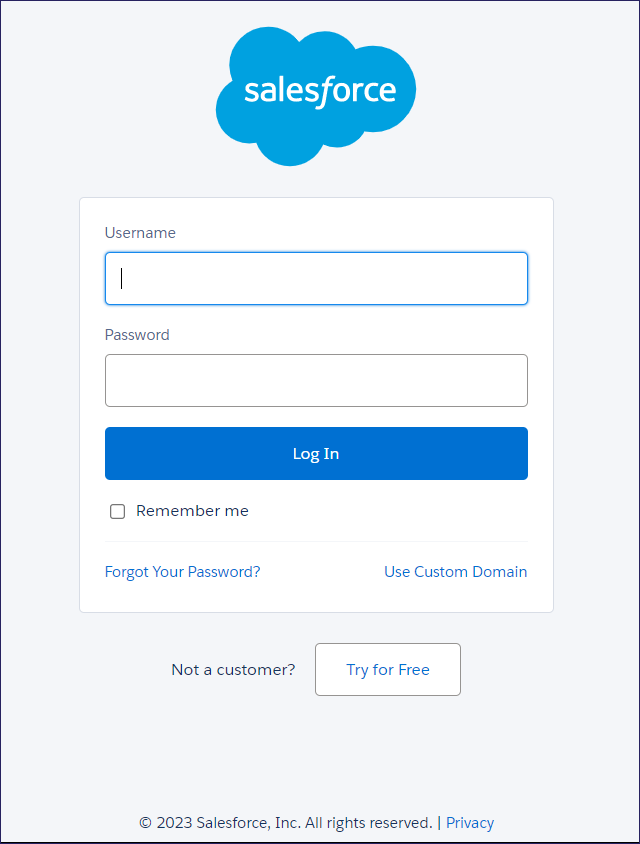Click the footer separator bar before Privacy
The image size is (640, 844).
click(x=439, y=823)
